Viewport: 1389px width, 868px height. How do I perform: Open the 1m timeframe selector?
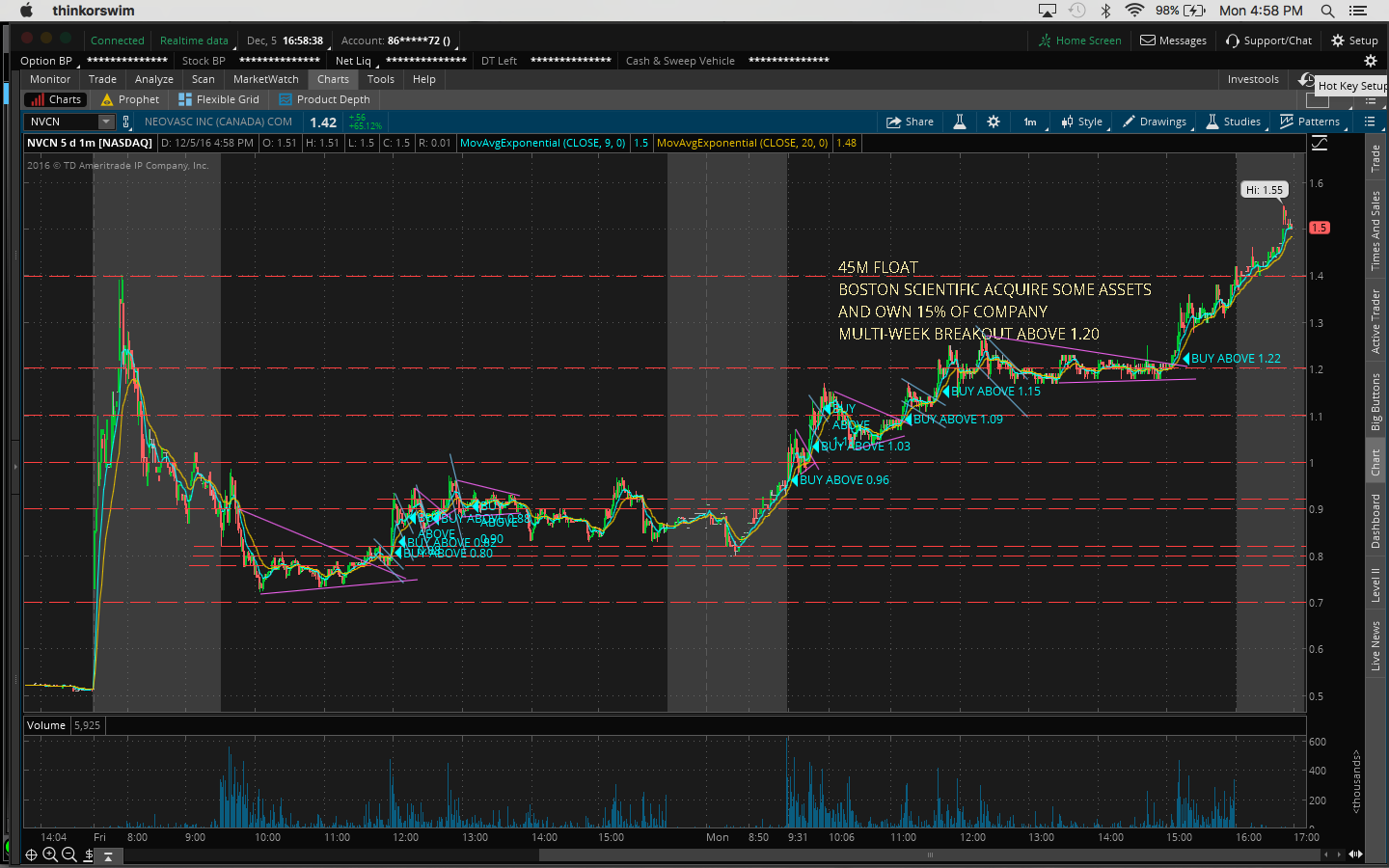pyautogui.click(x=1030, y=122)
